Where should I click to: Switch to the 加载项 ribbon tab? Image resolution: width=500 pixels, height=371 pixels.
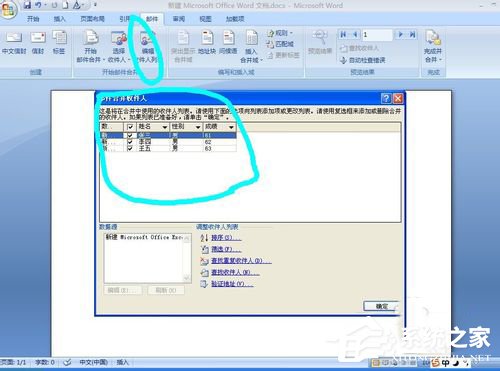235,19
